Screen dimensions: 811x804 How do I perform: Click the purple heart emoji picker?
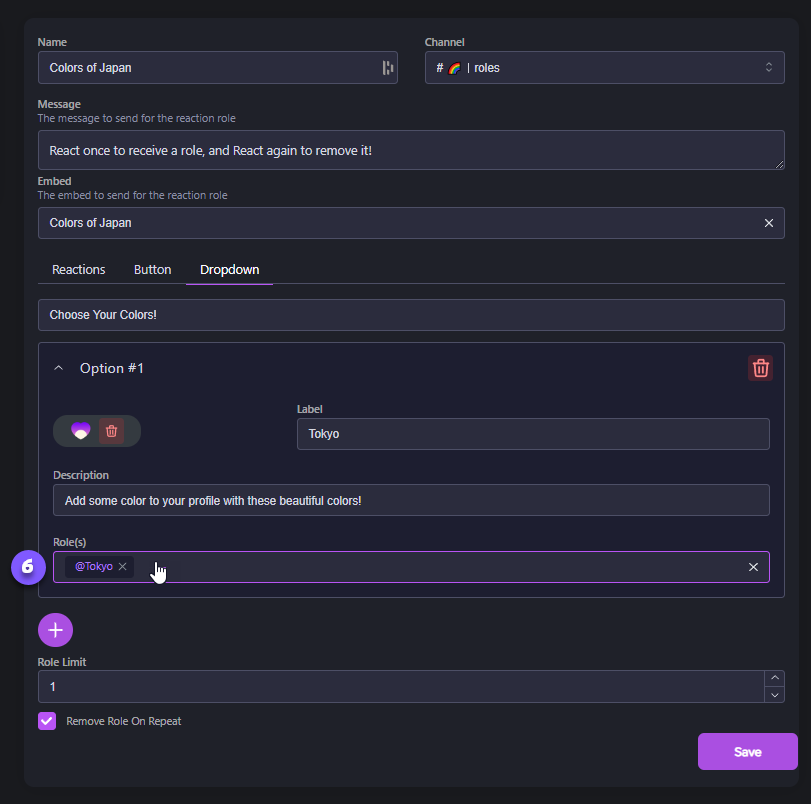[x=81, y=431]
